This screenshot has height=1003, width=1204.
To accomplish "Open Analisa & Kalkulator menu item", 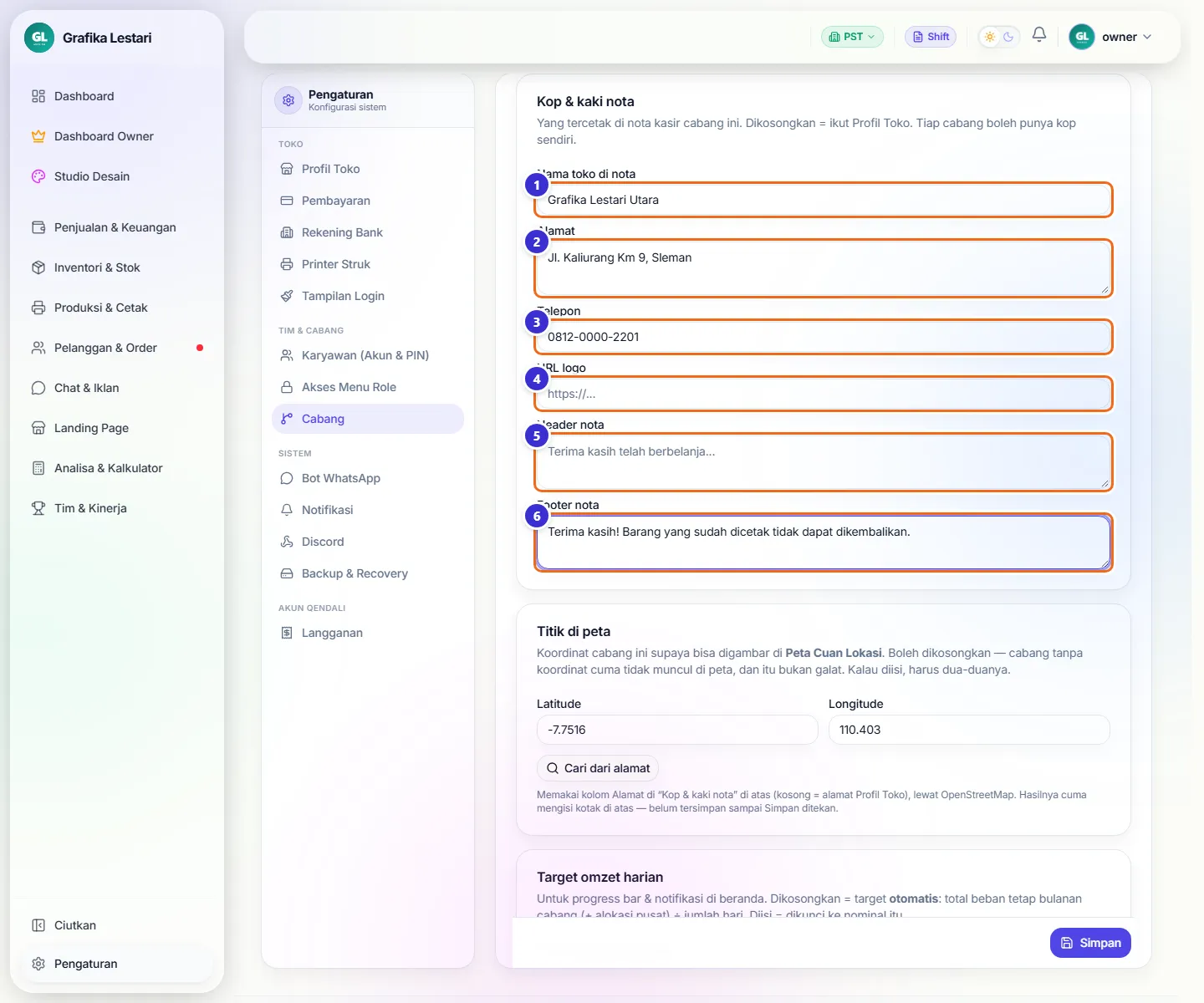I will [x=117, y=468].
